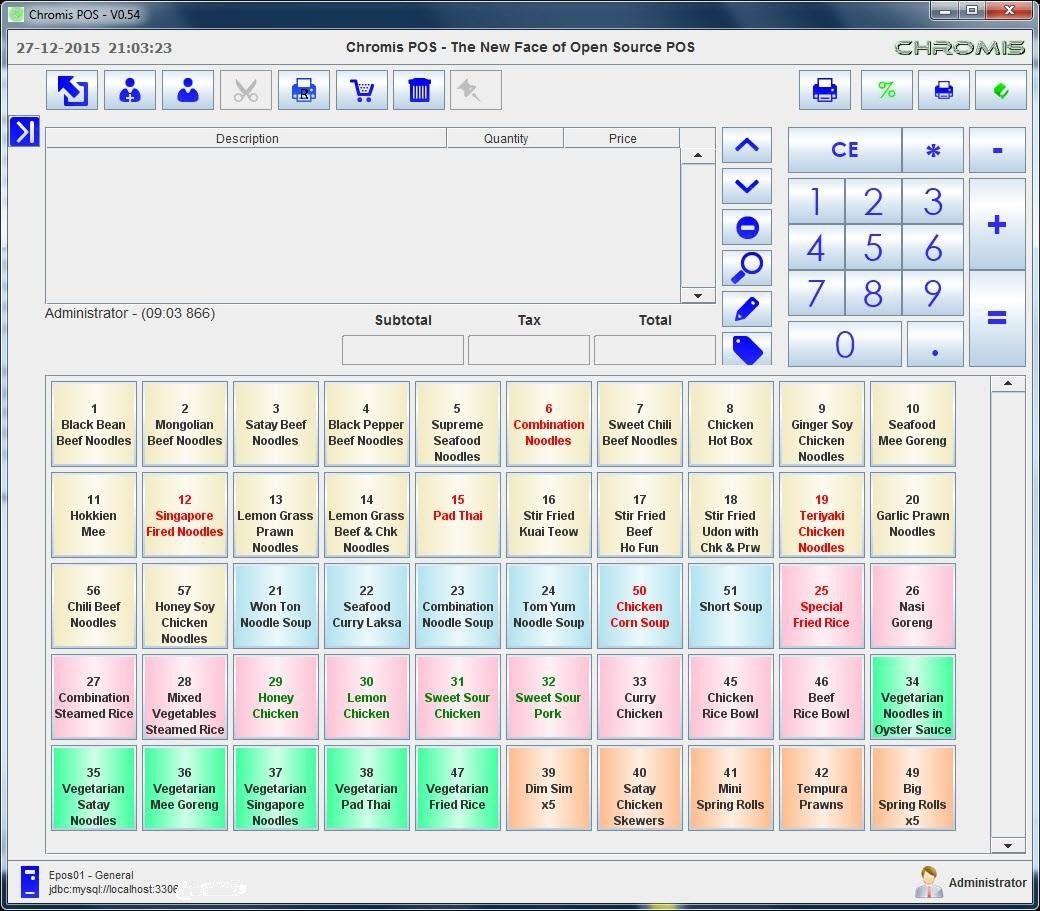
Task: Click the add new customer icon
Action: click(x=130, y=90)
